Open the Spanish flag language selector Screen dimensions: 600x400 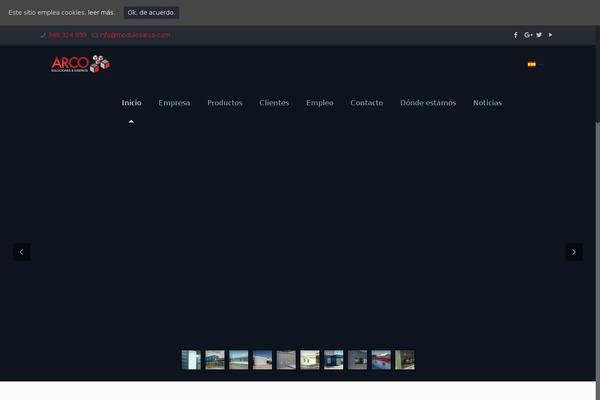(x=532, y=64)
